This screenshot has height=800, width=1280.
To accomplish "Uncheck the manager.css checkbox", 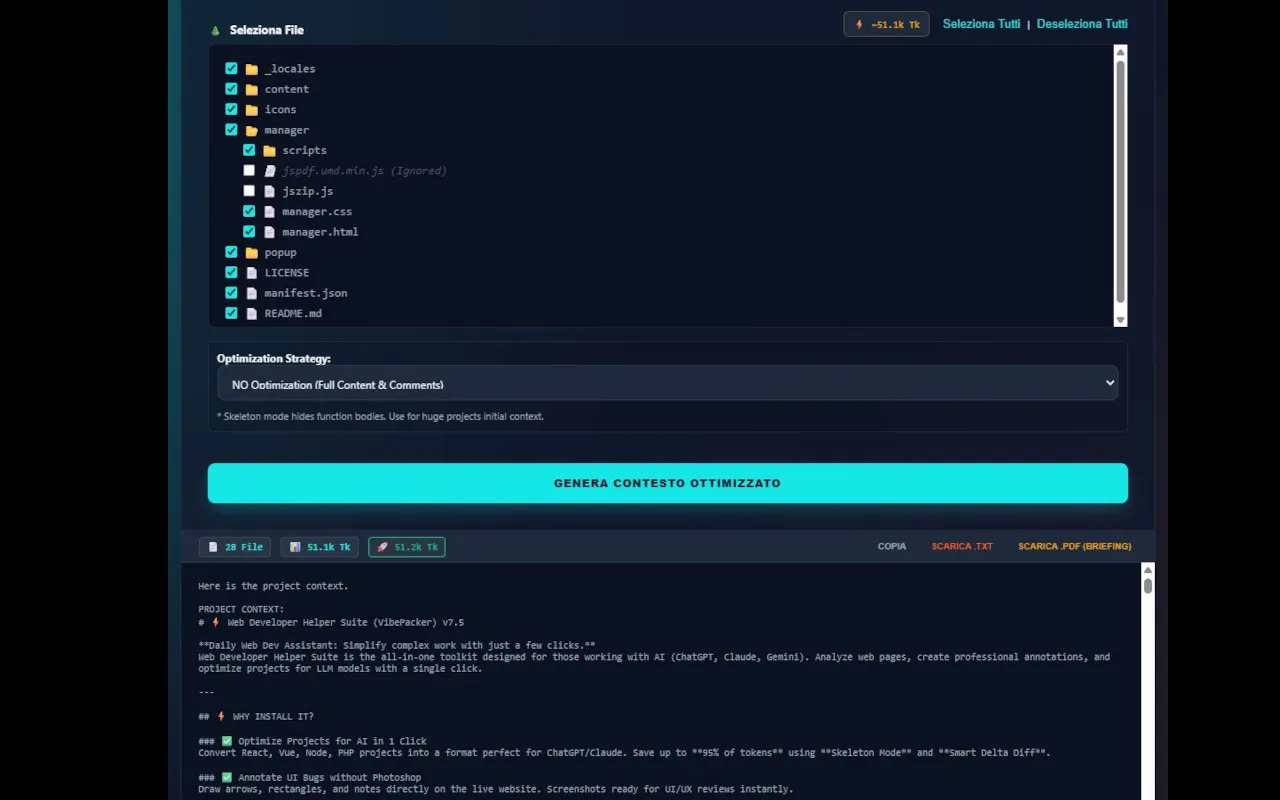I will [249, 211].
